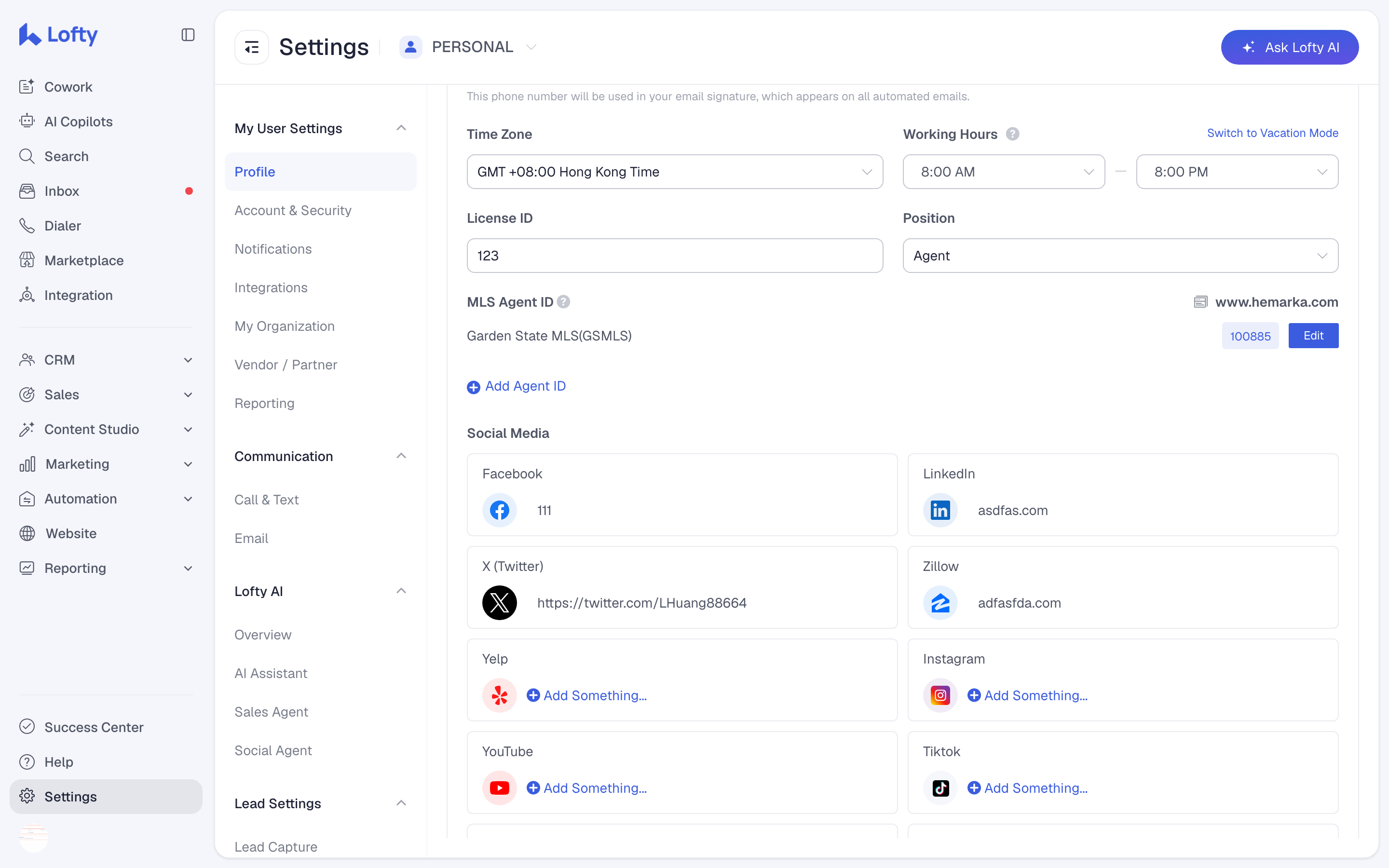The height and width of the screenshot is (868, 1389).
Task: Click the MLS Agent ID help icon
Action: 564,302
